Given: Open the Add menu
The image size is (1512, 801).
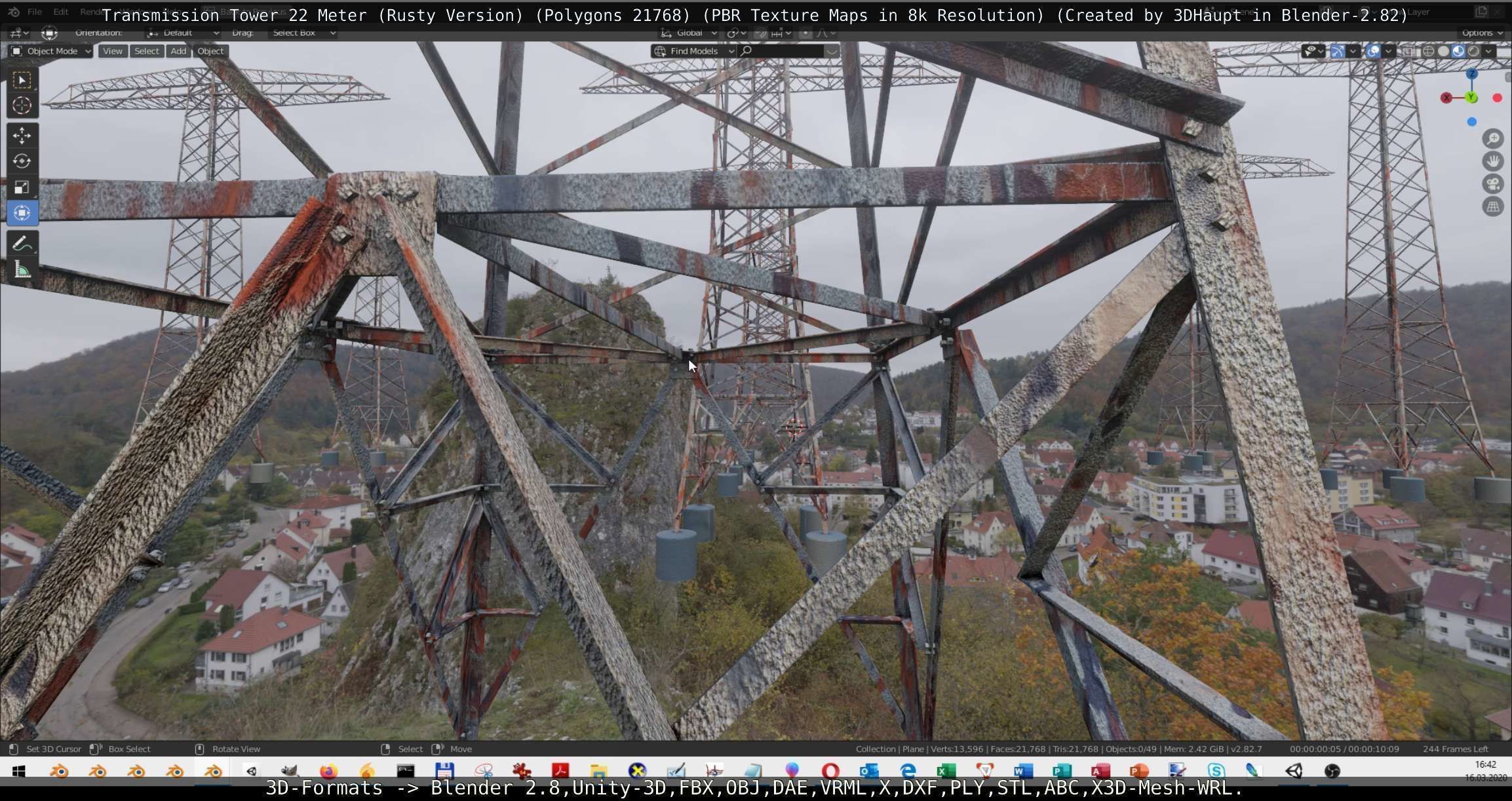Looking at the screenshot, I should pyautogui.click(x=178, y=51).
